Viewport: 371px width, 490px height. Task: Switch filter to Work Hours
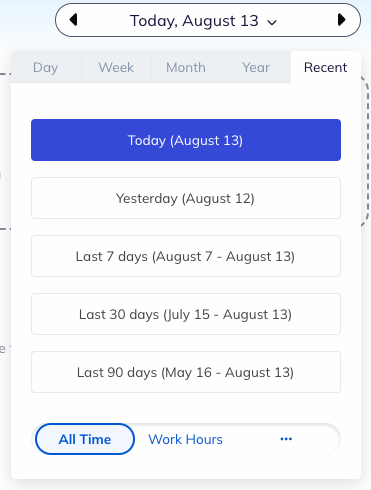pyautogui.click(x=185, y=439)
